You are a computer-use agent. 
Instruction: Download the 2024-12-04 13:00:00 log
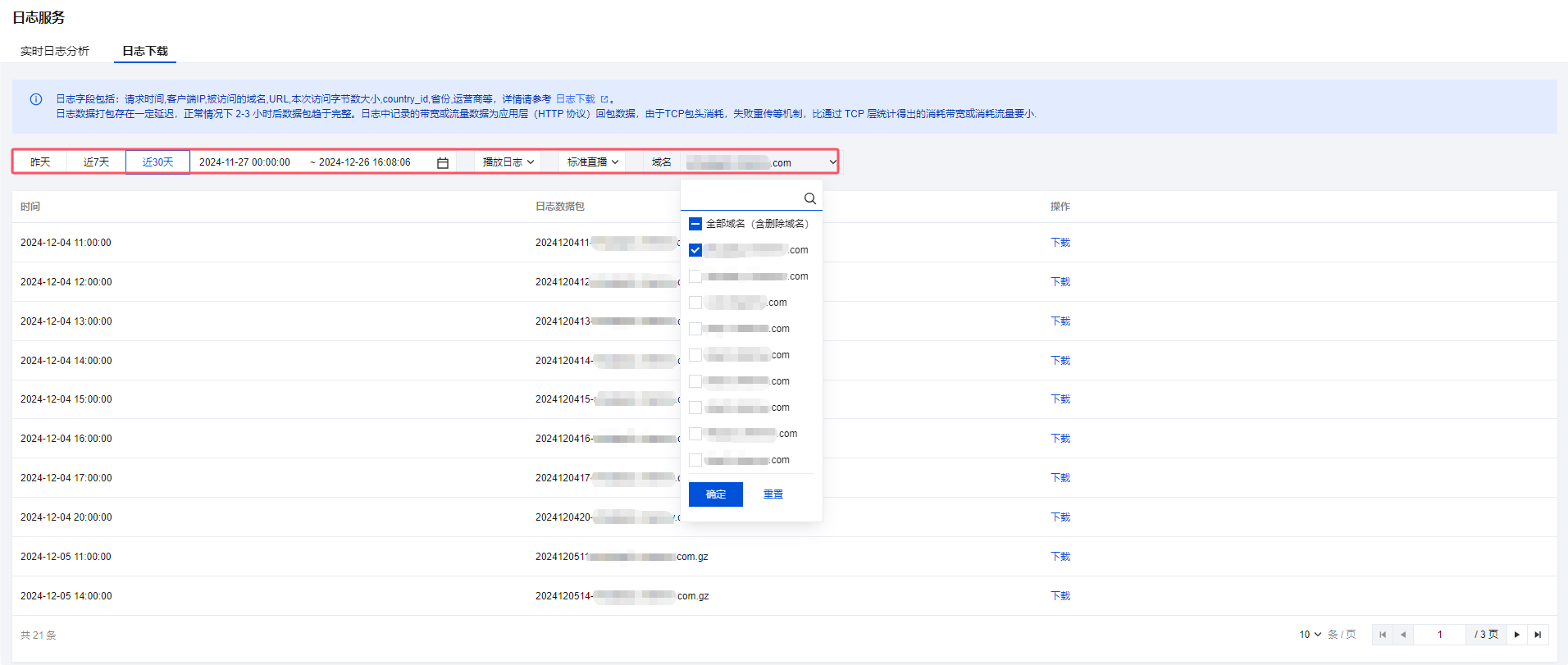coord(1060,321)
